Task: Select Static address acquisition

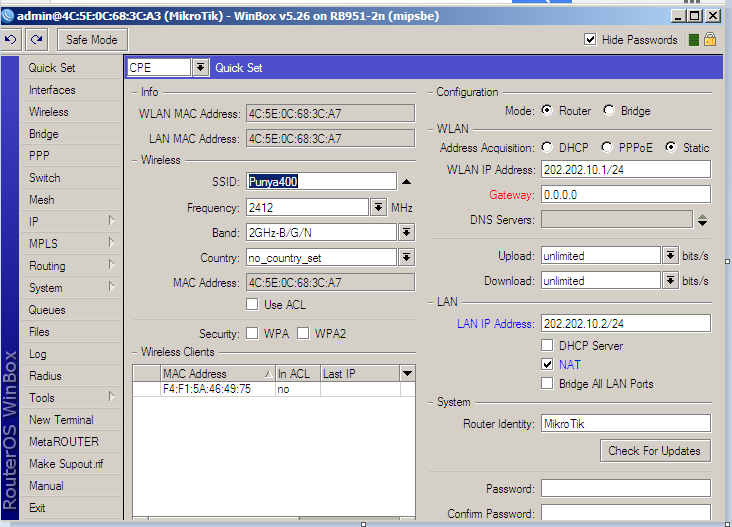Action: (671, 147)
